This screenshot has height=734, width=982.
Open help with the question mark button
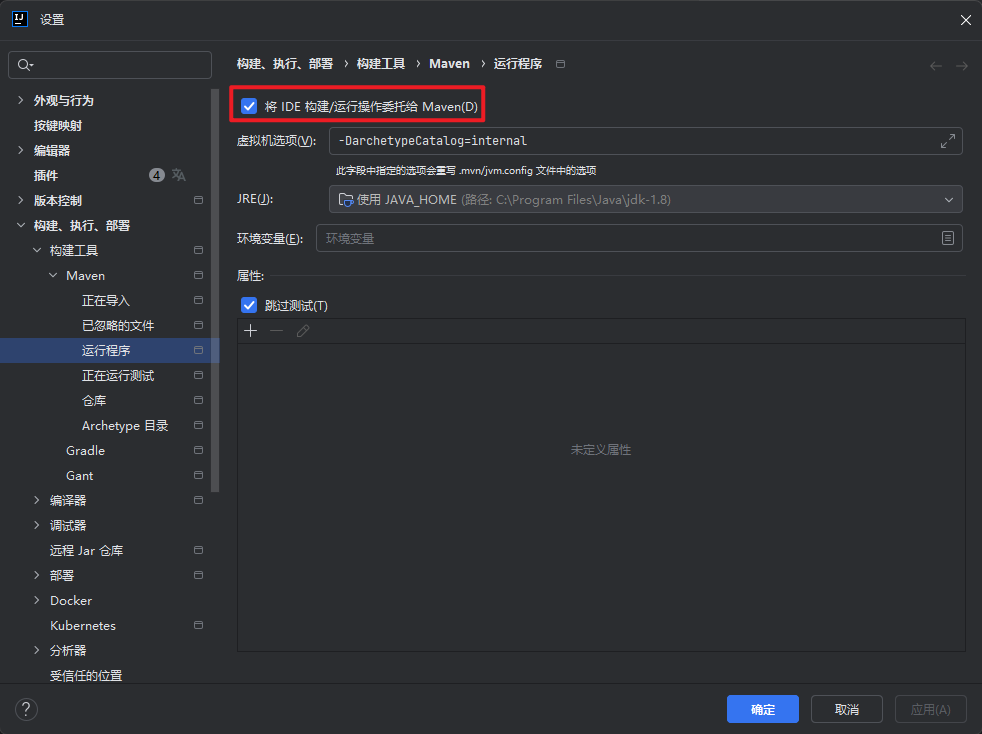26,710
